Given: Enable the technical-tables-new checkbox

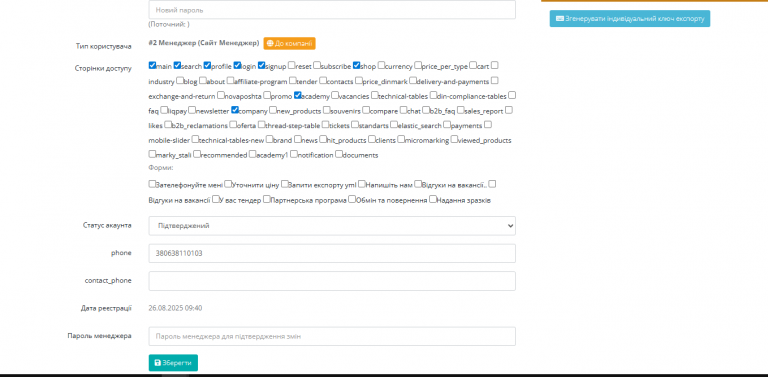Looking at the screenshot, I should click(195, 140).
